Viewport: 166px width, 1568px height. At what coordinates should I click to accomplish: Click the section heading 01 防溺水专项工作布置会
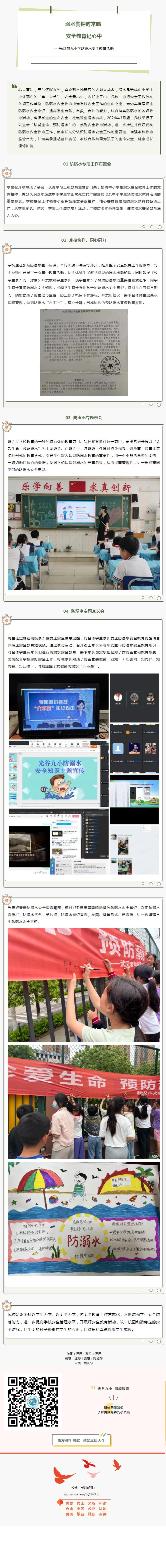pos(87,164)
